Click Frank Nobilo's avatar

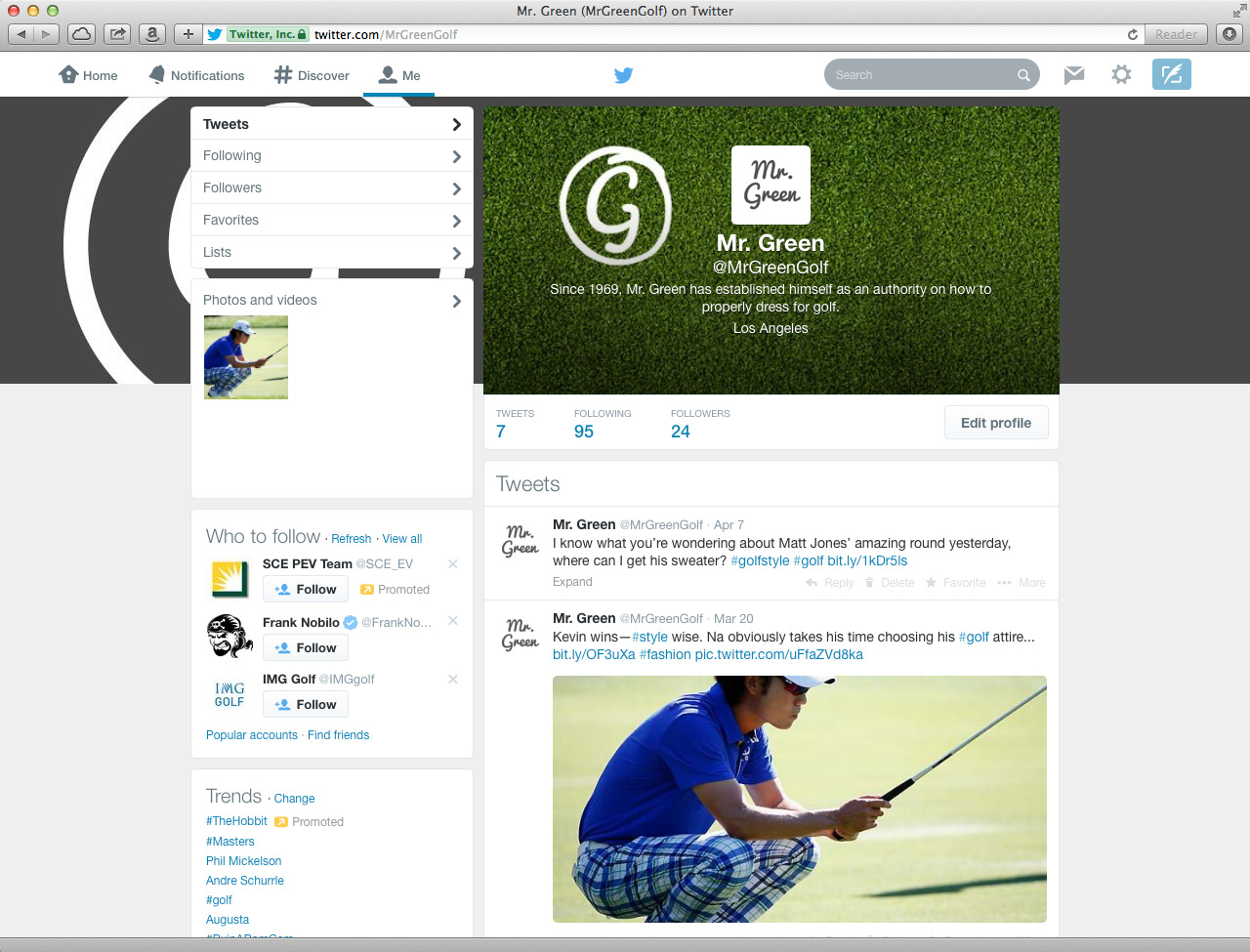230,637
